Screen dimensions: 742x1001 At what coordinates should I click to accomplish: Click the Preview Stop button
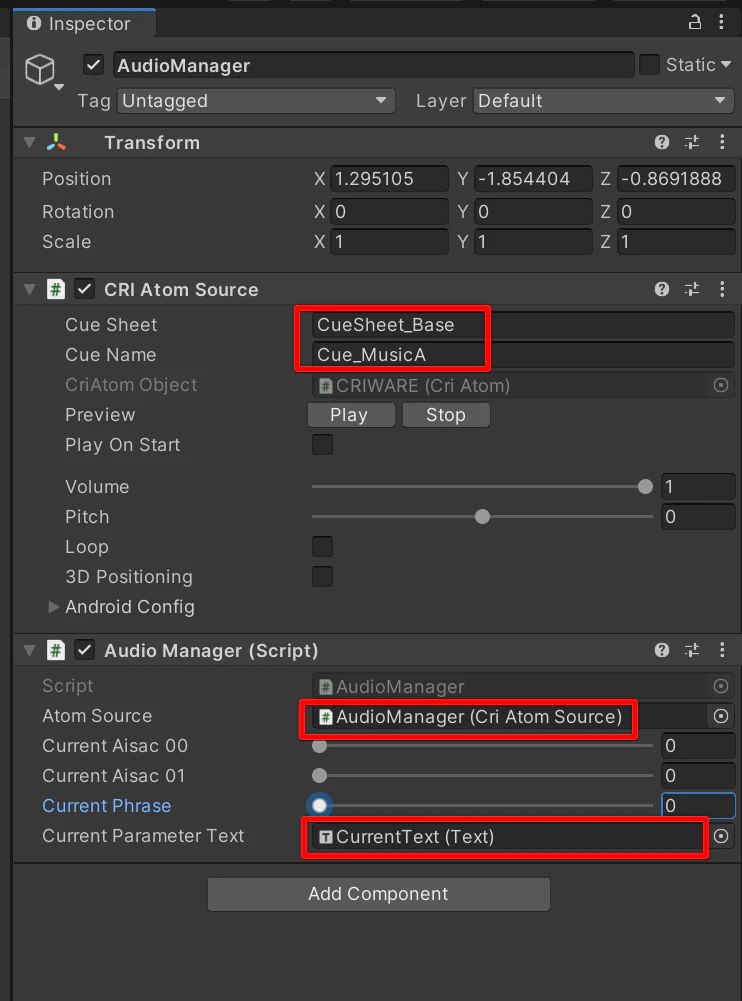coord(446,415)
